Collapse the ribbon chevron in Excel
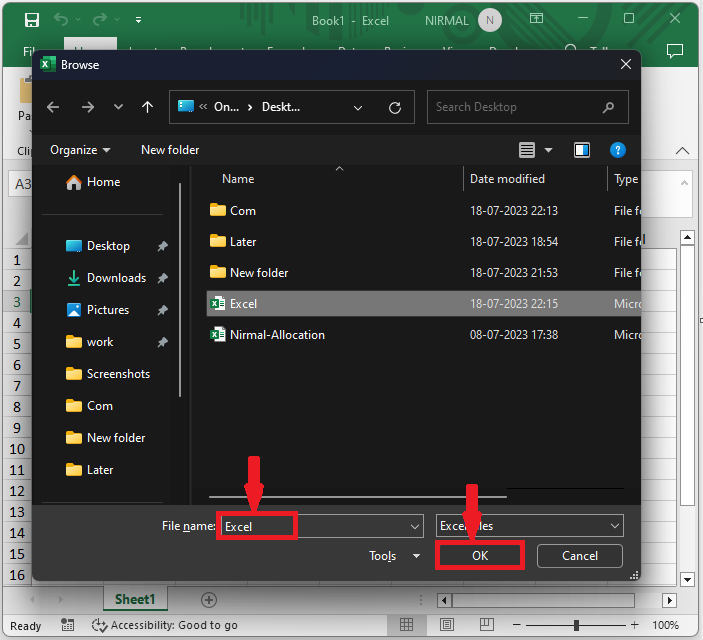Viewport: 703px width, 640px height. point(682,151)
